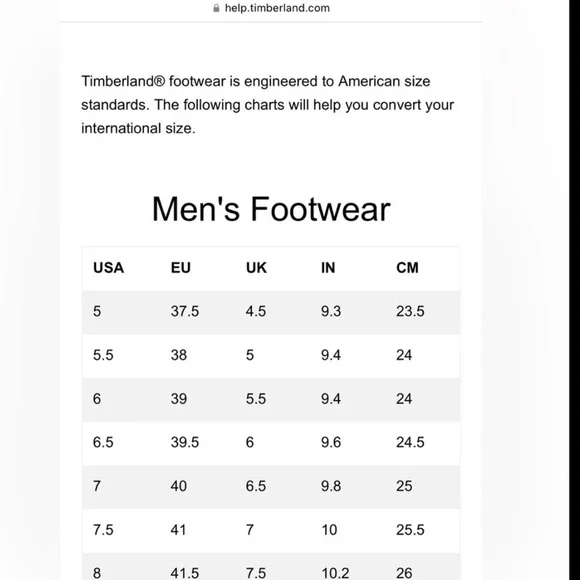Click the UK 4.5 cell
This screenshot has width=580, height=580.
pos(256,311)
